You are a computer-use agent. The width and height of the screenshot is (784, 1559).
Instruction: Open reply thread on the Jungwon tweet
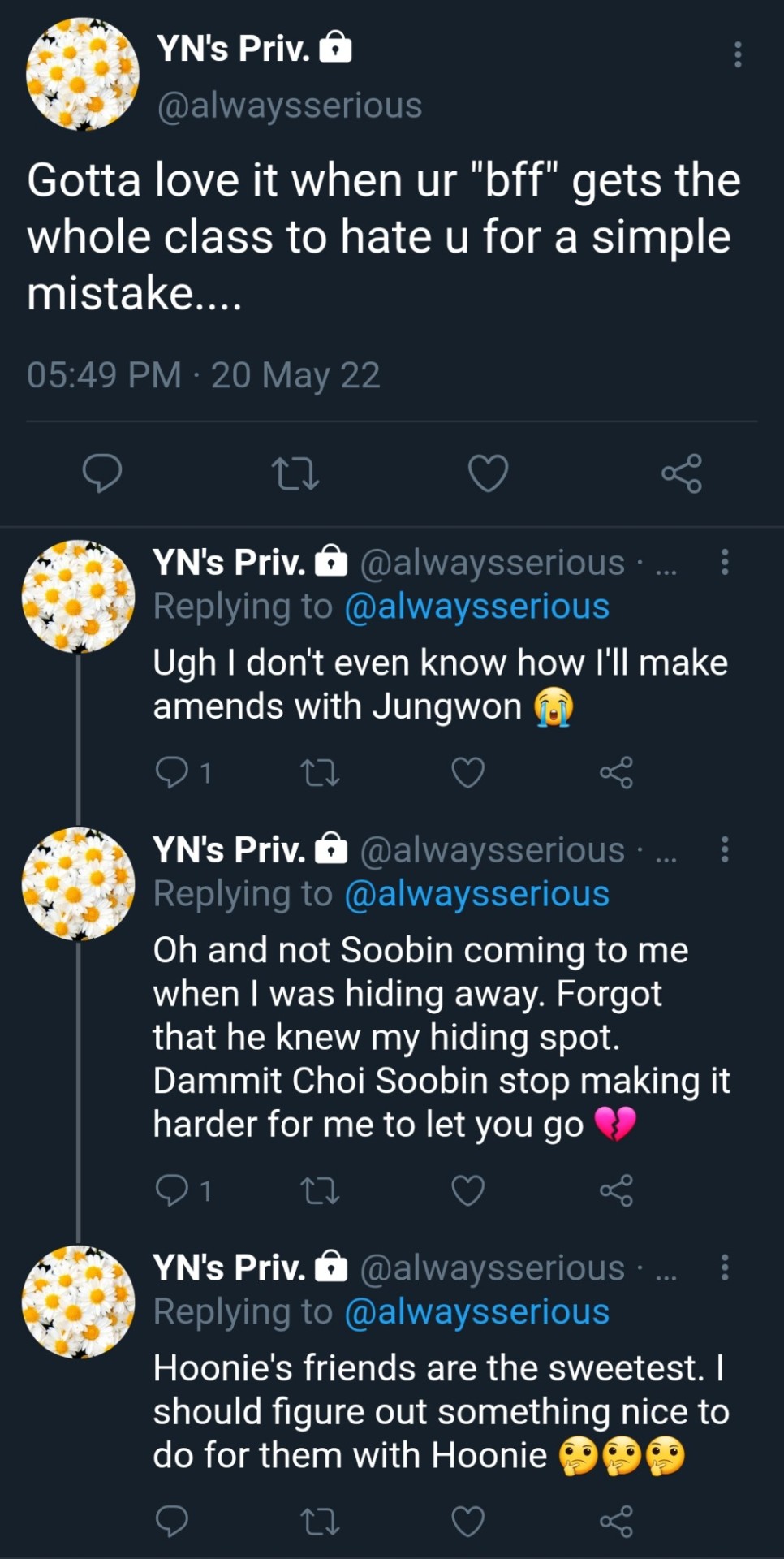click(x=172, y=772)
